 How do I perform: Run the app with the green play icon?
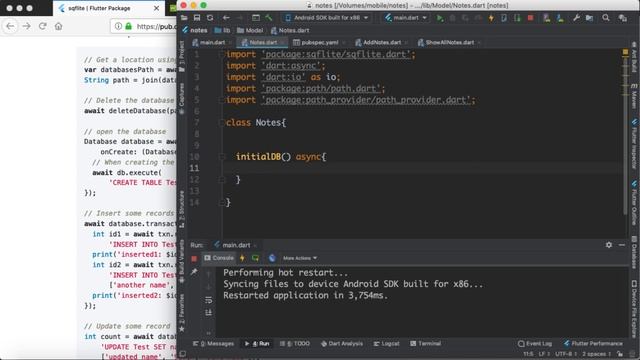click(440, 18)
